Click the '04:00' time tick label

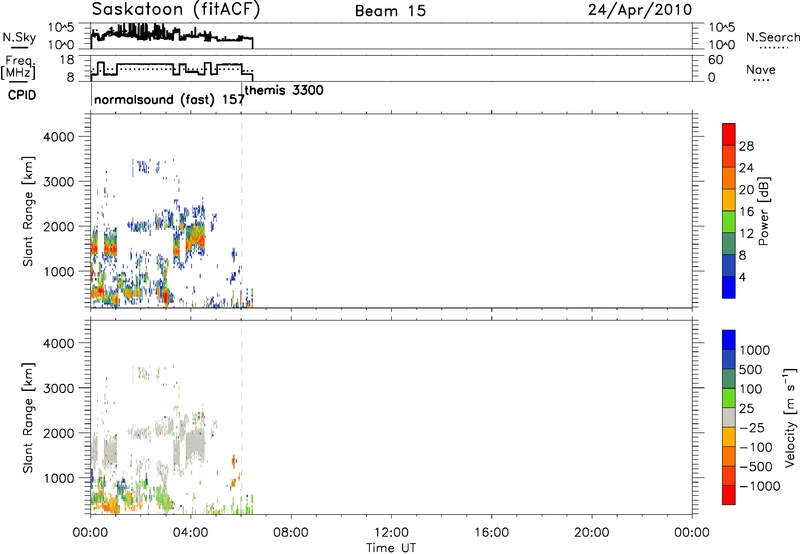coord(190,533)
